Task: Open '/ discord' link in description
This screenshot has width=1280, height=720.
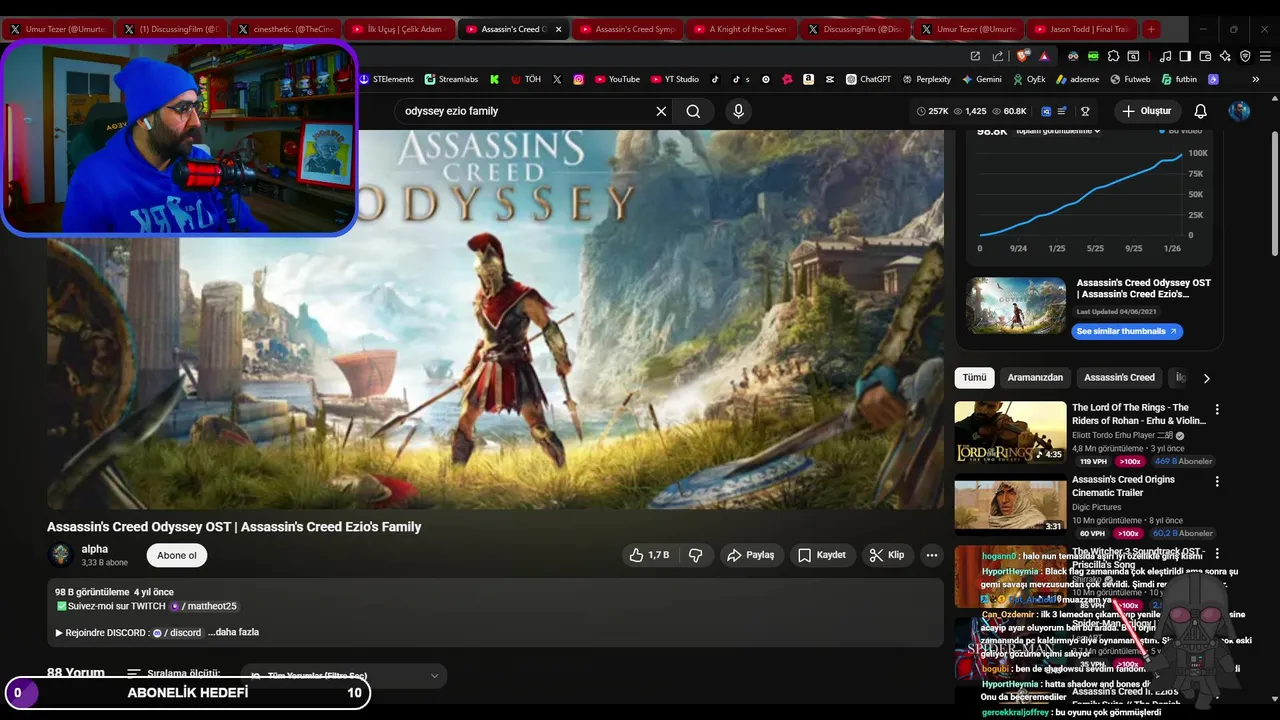Action: point(177,632)
